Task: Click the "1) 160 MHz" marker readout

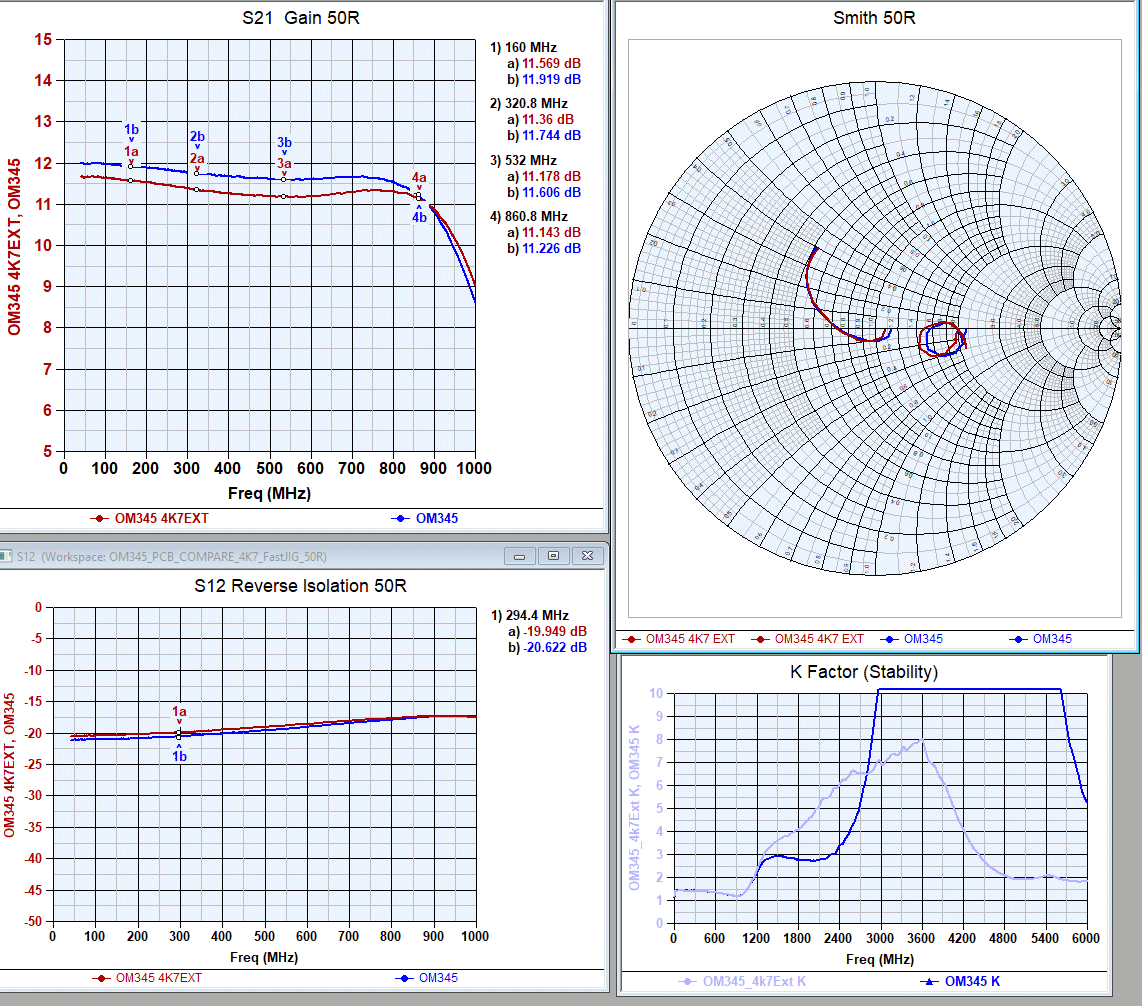Action: pyautogui.click(x=523, y=48)
